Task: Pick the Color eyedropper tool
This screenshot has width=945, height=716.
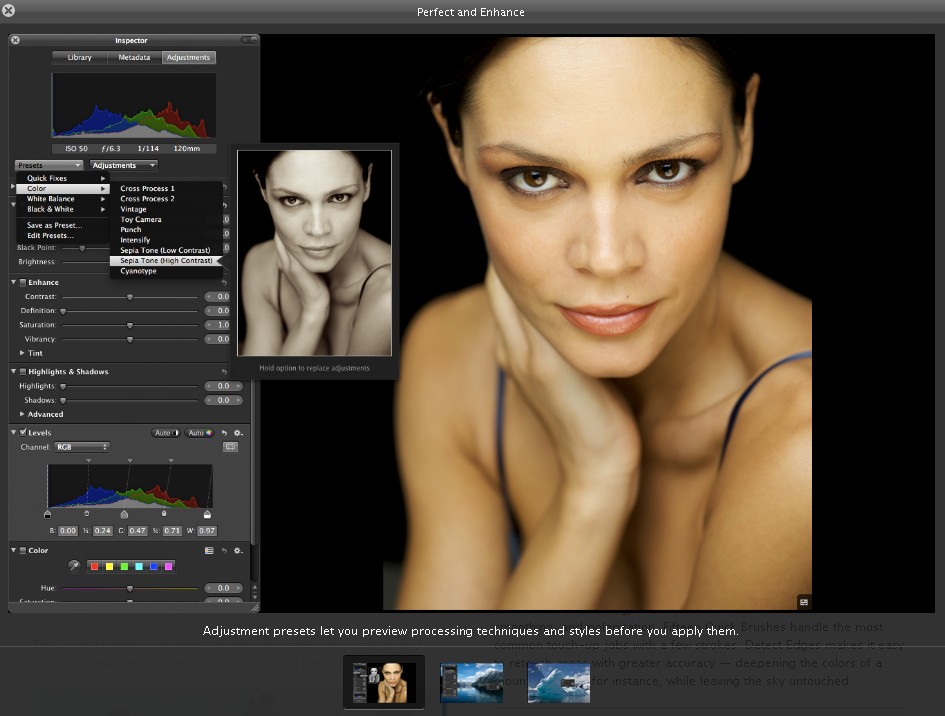Action: [x=74, y=566]
